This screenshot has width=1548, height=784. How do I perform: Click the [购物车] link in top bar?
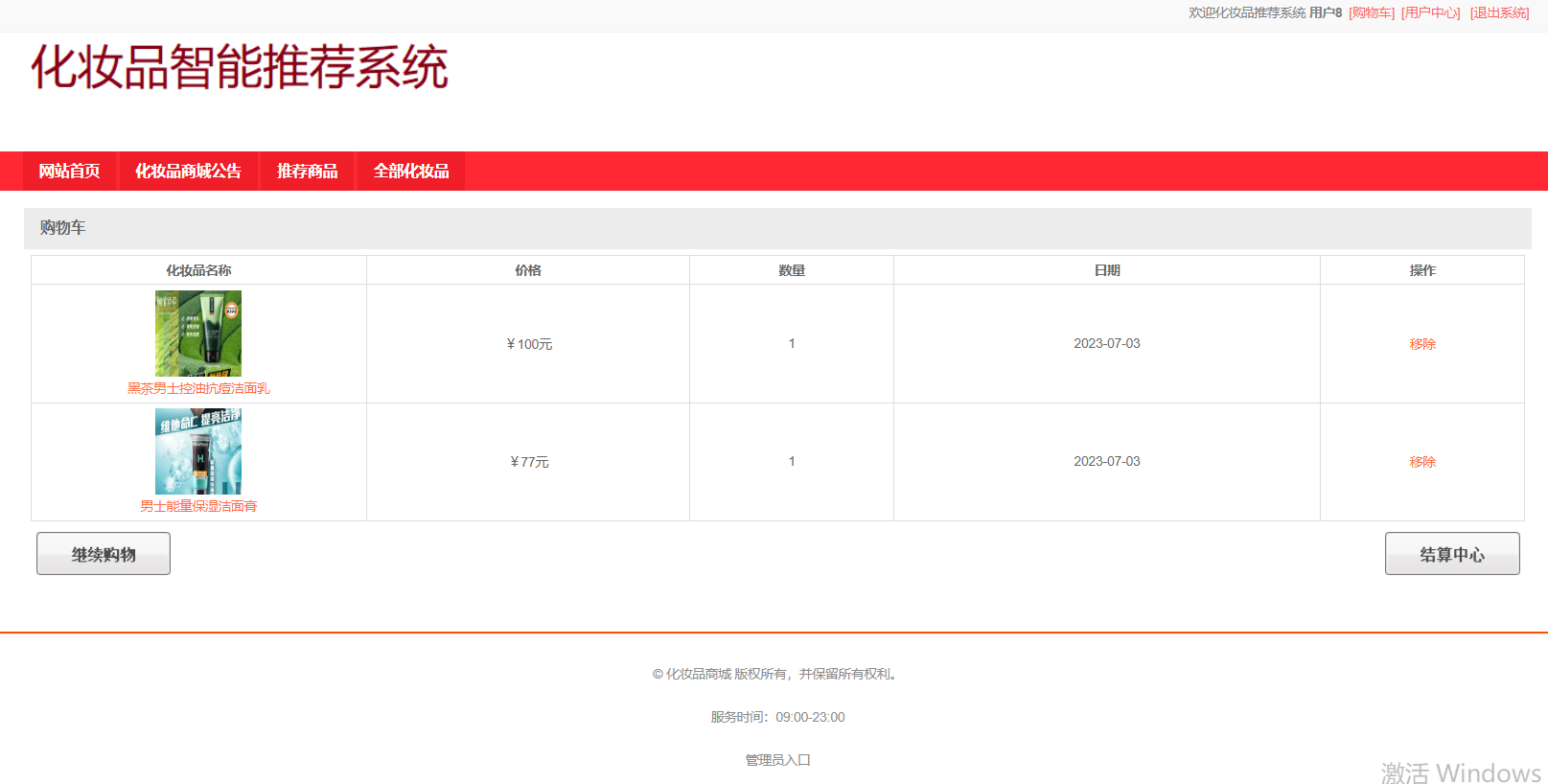coord(1372,12)
